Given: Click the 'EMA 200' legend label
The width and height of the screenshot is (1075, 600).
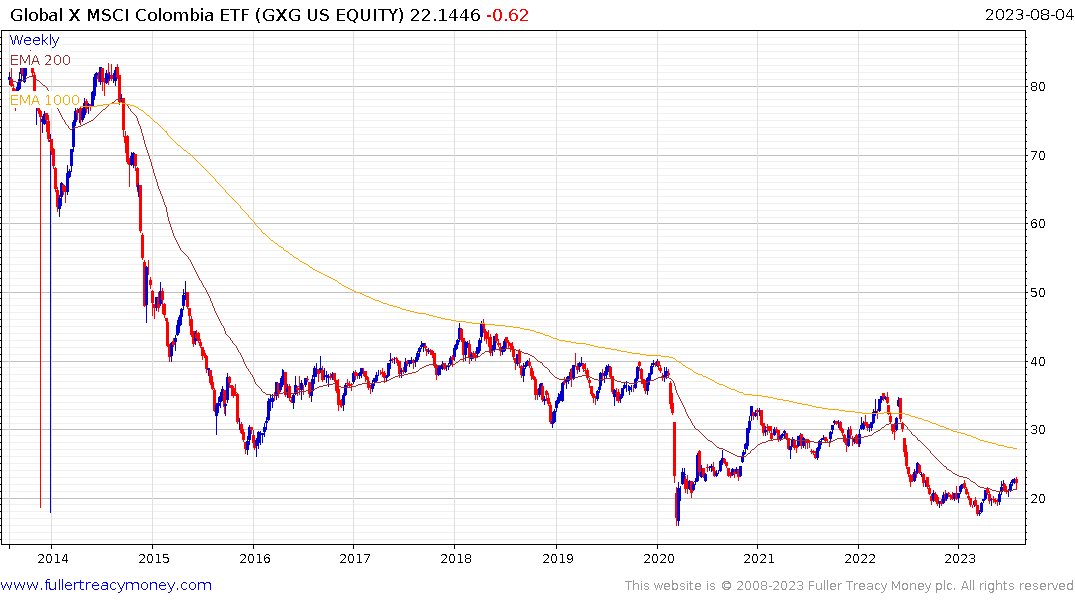Looking at the screenshot, I should [x=40, y=60].
